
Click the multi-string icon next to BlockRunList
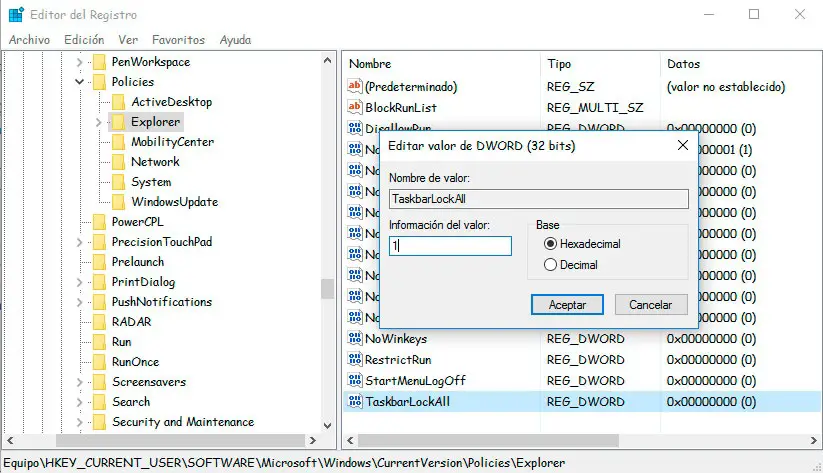[x=355, y=107]
